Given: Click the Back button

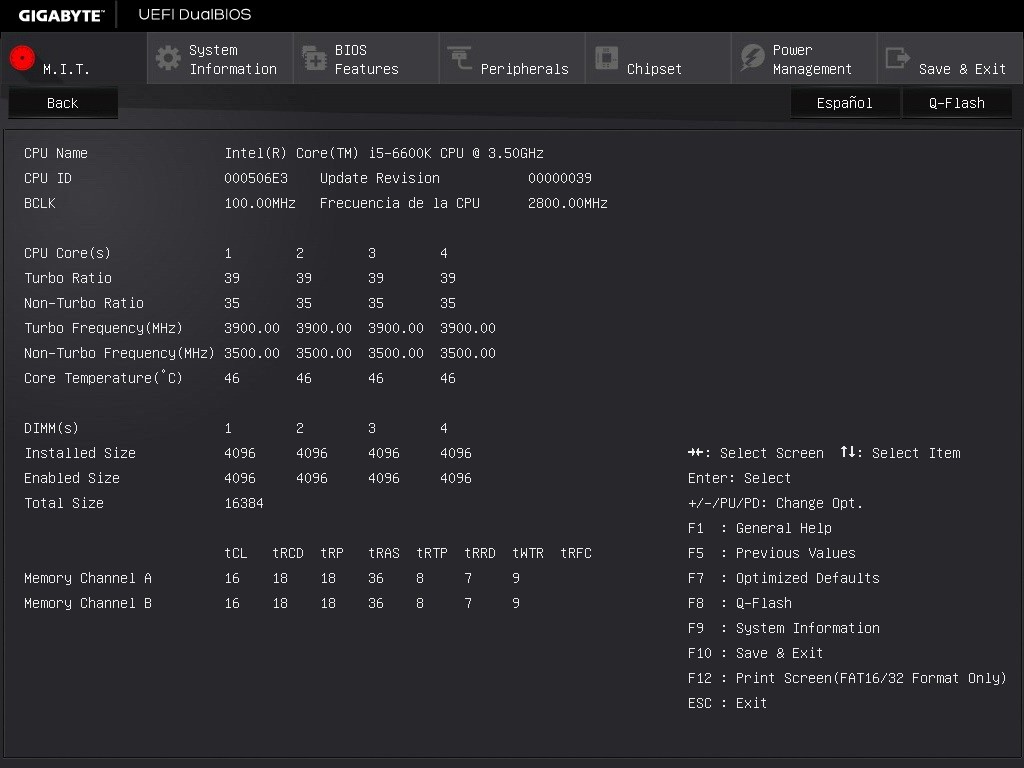Looking at the screenshot, I should tap(62, 102).
